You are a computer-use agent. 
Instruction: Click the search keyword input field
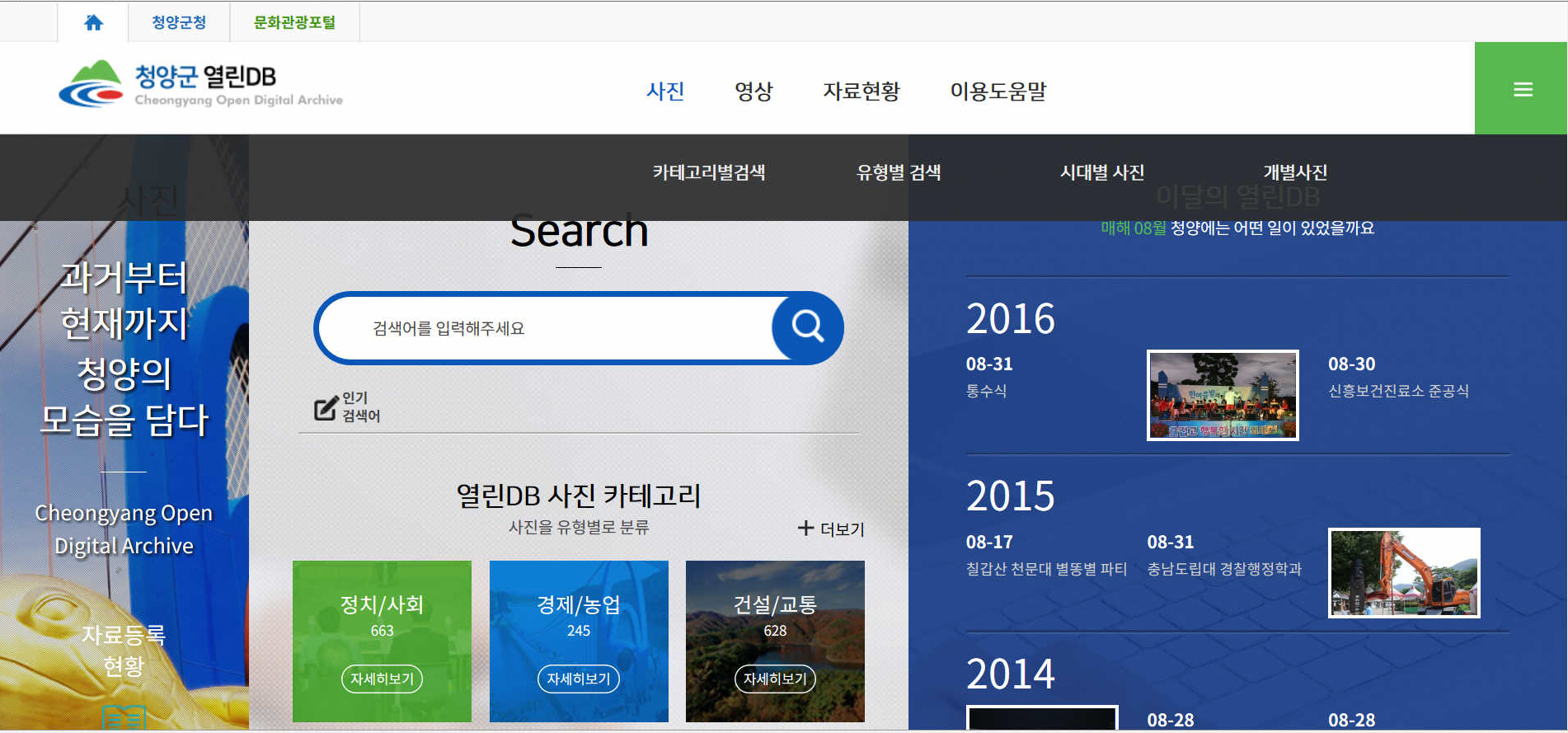(x=544, y=328)
